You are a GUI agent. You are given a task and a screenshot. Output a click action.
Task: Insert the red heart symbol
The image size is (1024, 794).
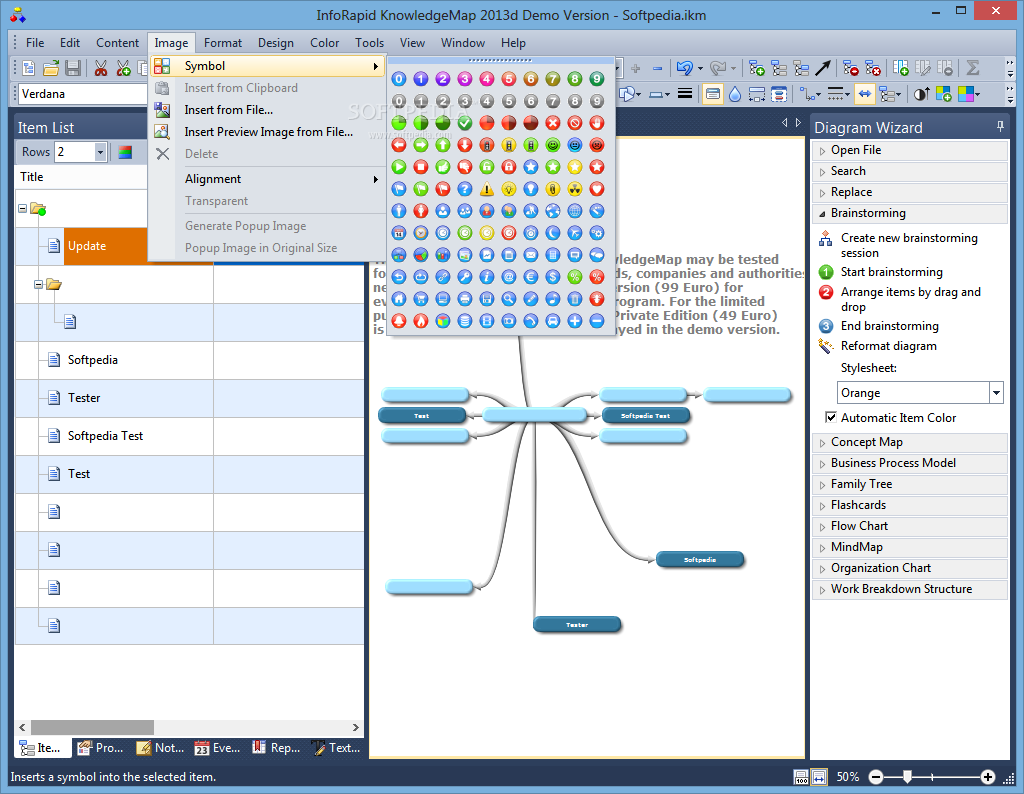tap(596, 189)
